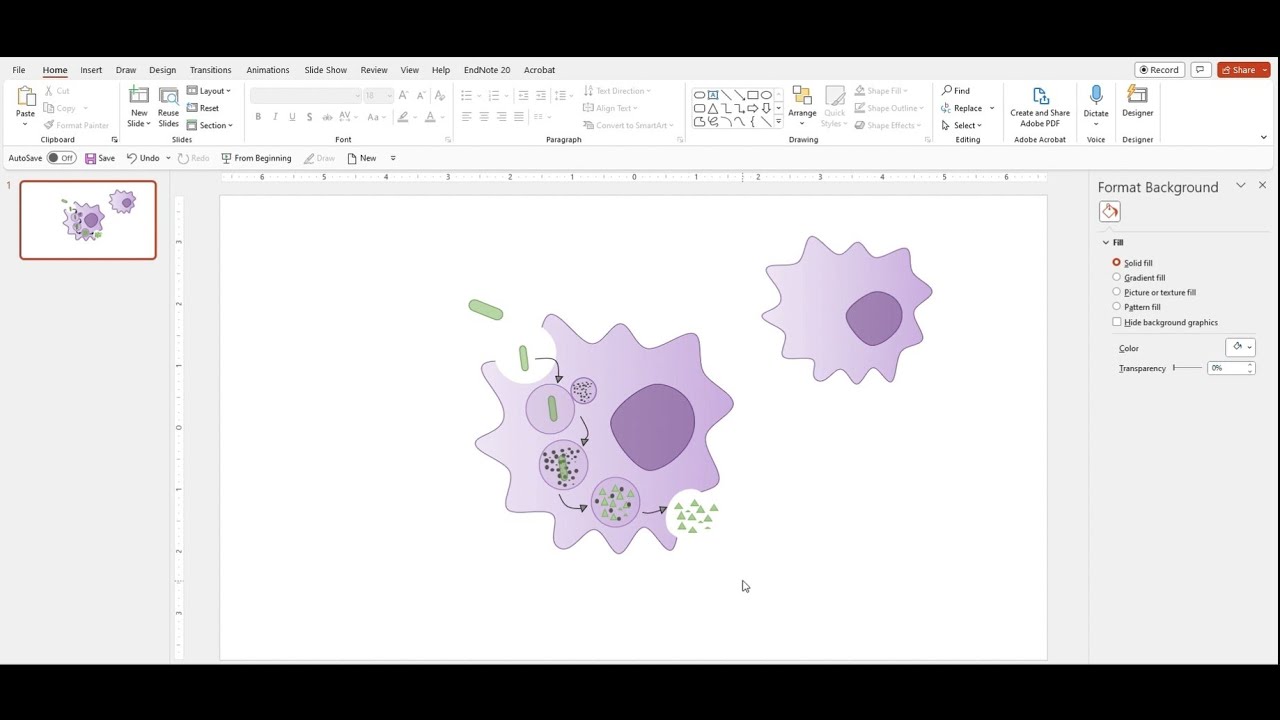Click the Paste clipboard icon
The image size is (1280, 720).
(x=25, y=97)
